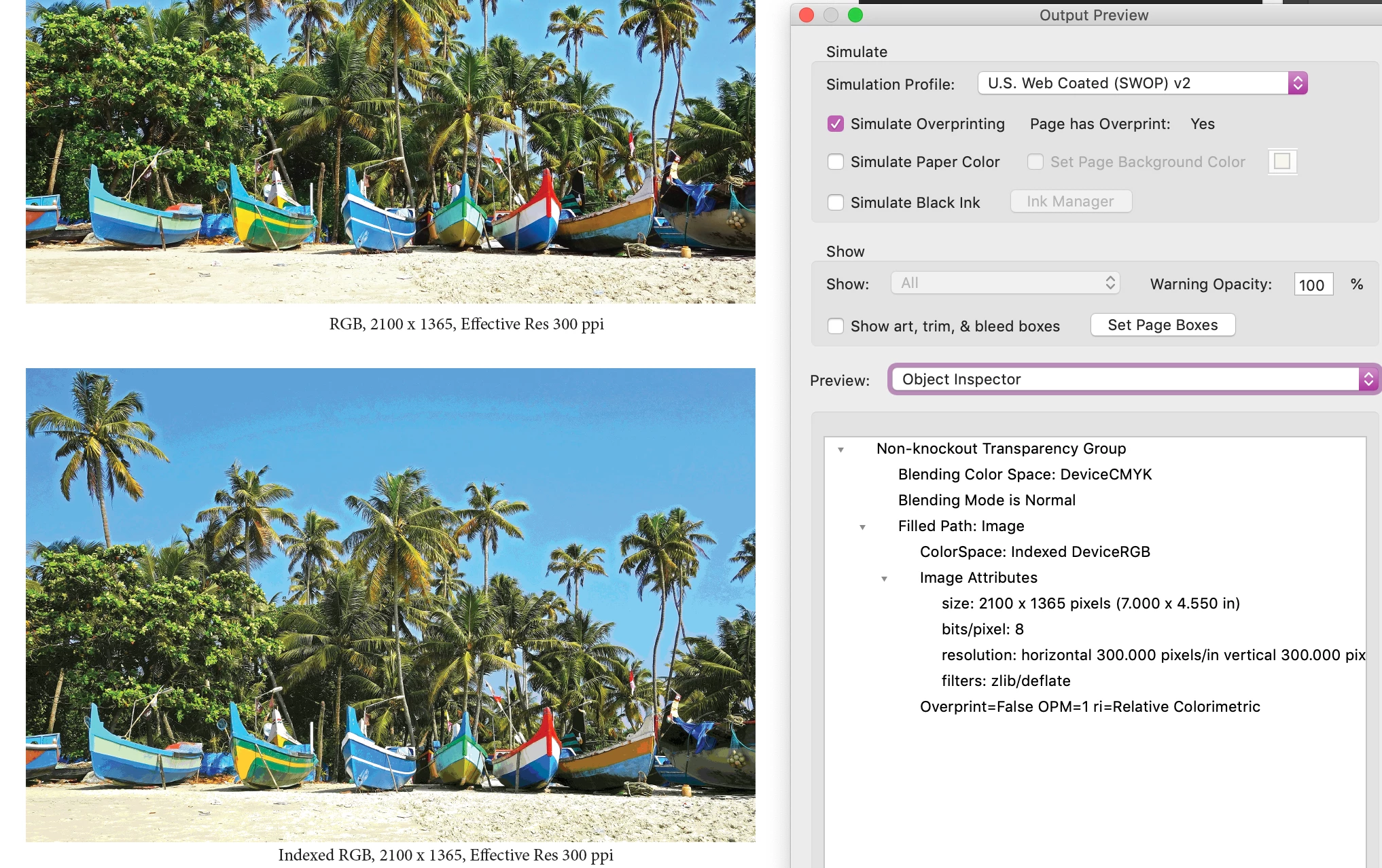This screenshot has height=868, width=1382.
Task: Close the Output Preview window
Action: pyautogui.click(x=807, y=15)
